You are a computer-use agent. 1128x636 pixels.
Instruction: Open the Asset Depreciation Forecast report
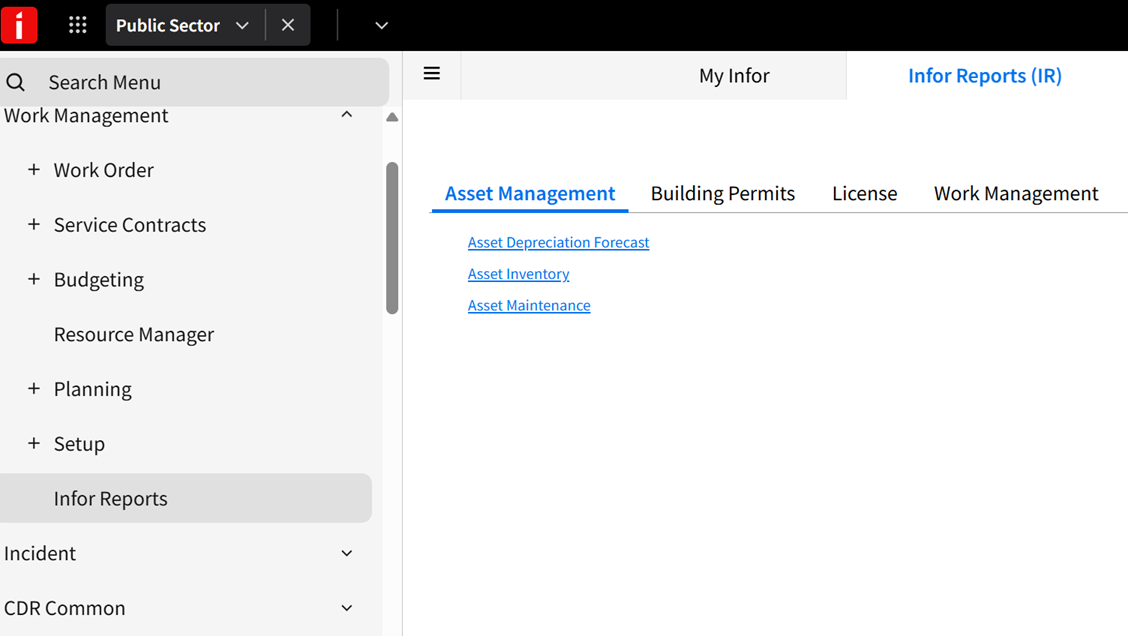[x=558, y=242]
